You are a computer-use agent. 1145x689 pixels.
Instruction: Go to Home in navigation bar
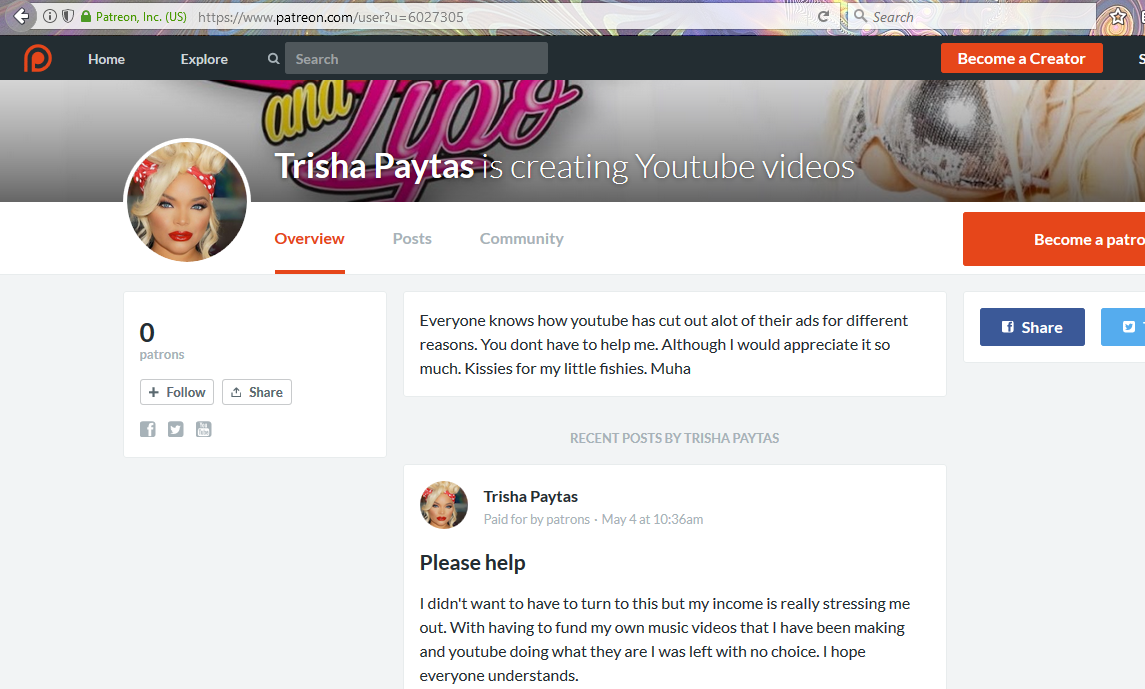(x=106, y=59)
